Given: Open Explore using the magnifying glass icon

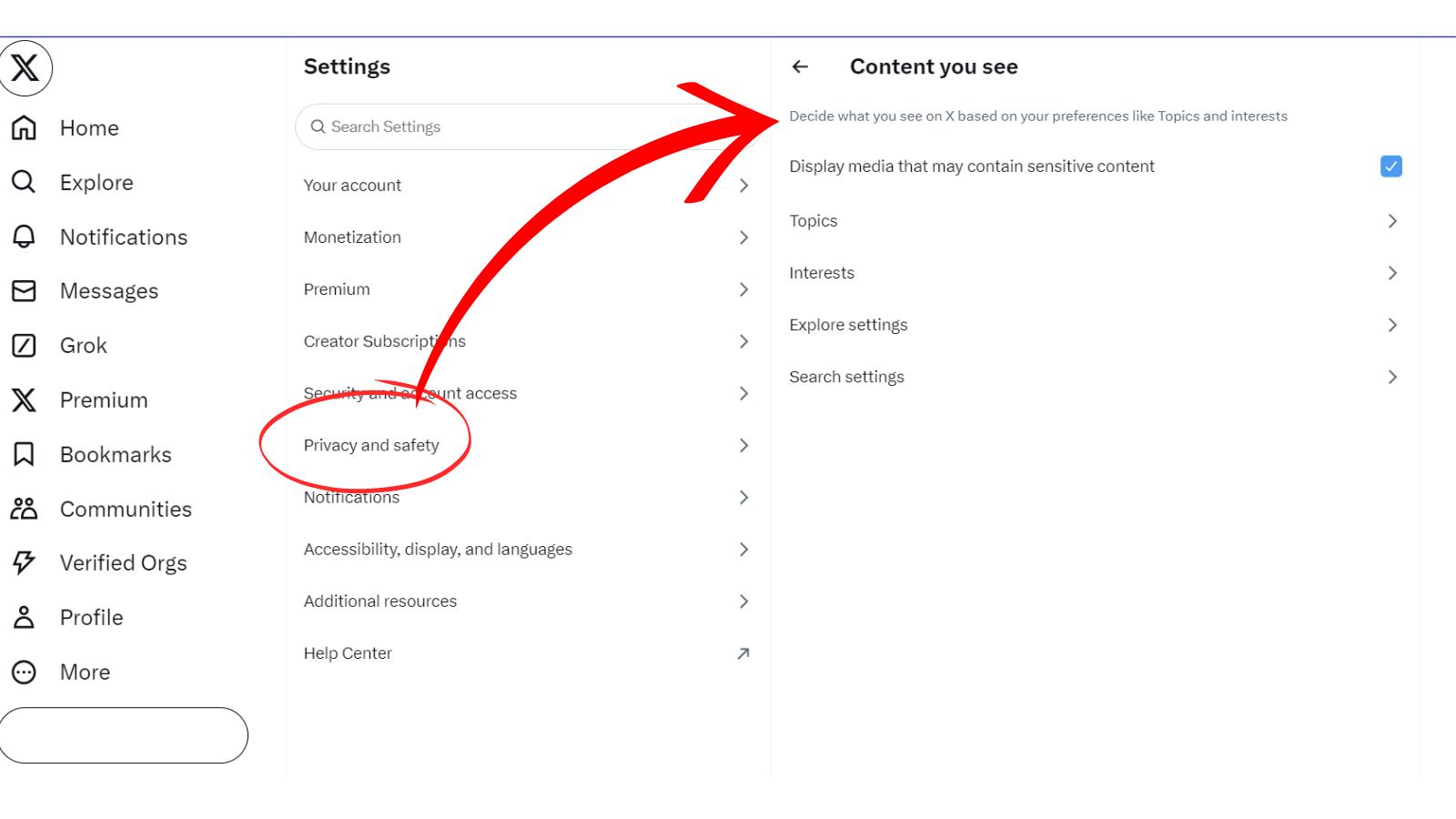Looking at the screenshot, I should (23, 182).
